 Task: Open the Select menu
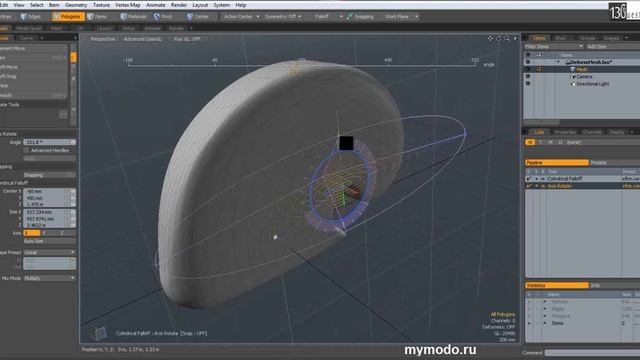click(36, 5)
